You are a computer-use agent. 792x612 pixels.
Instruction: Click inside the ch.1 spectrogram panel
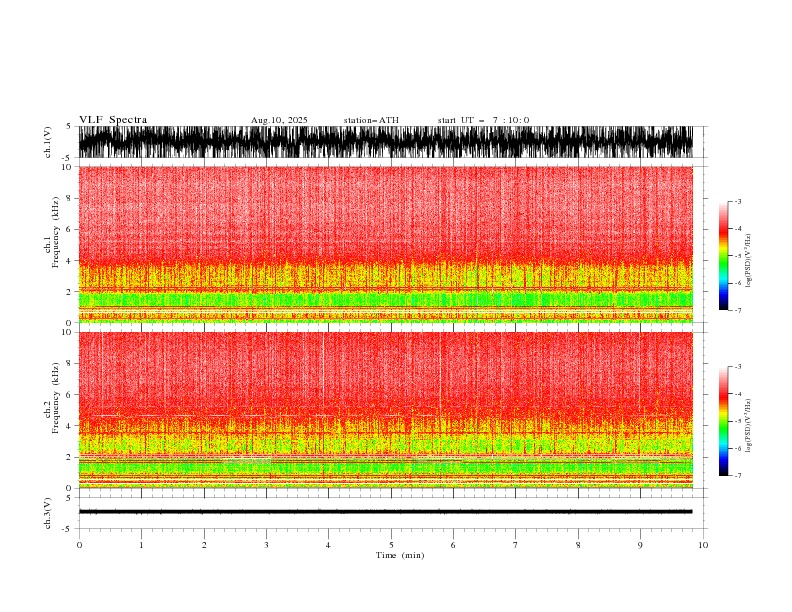coord(386,244)
